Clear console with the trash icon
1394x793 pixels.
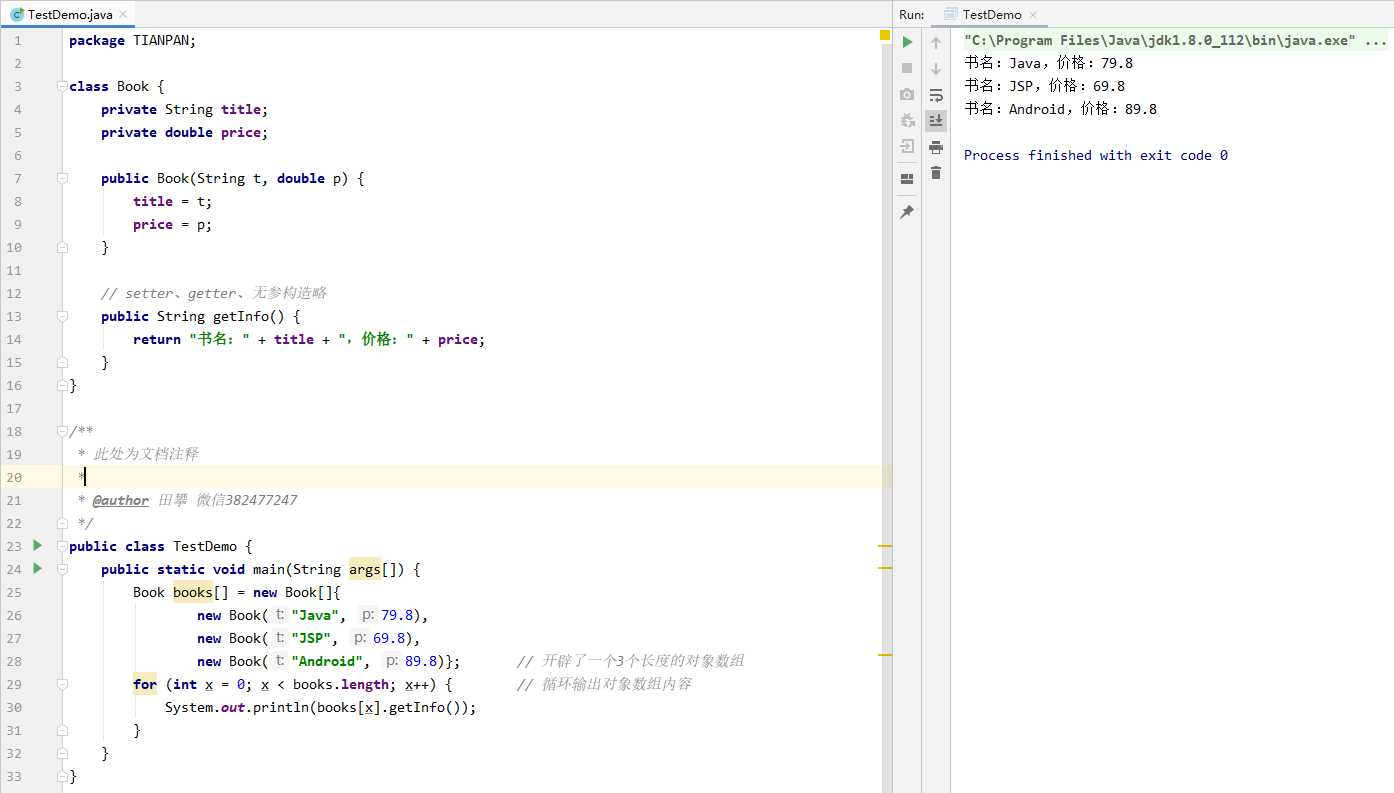point(936,173)
